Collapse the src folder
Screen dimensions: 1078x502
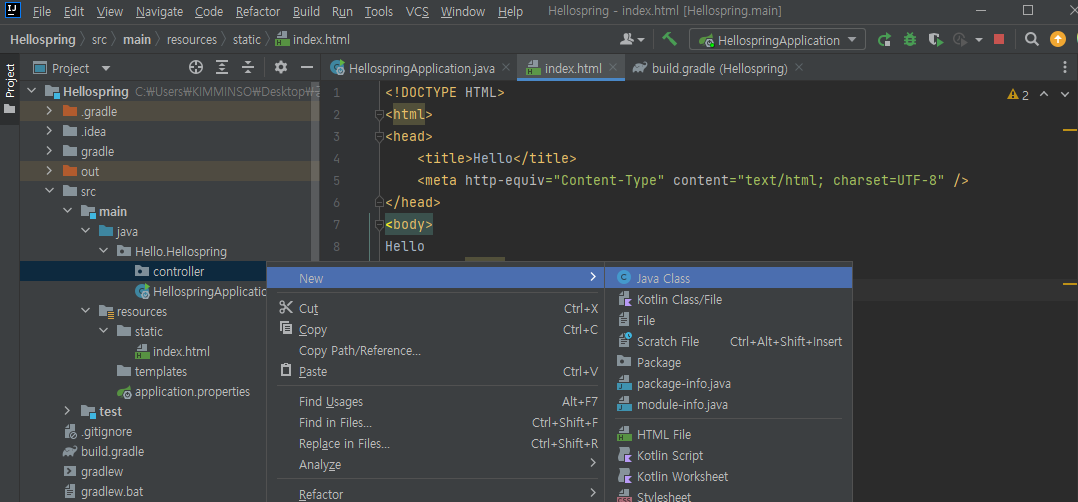pos(49,191)
